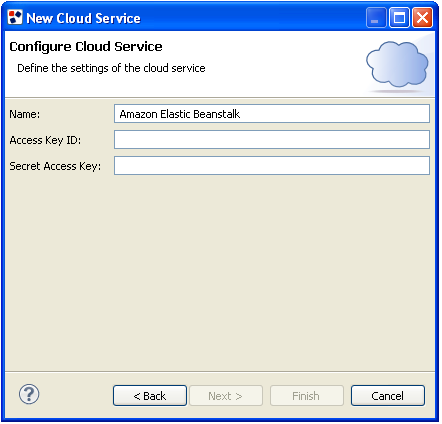This screenshot has width=442, height=424.
Task: Focus the Secret Access Key field
Action: pyautogui.click(x=272, y=166)
